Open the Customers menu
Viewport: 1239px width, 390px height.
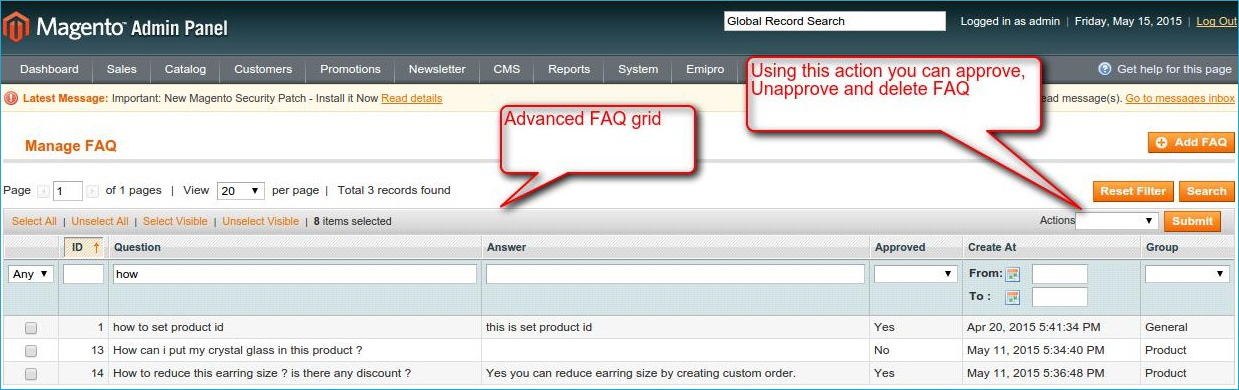263,69
